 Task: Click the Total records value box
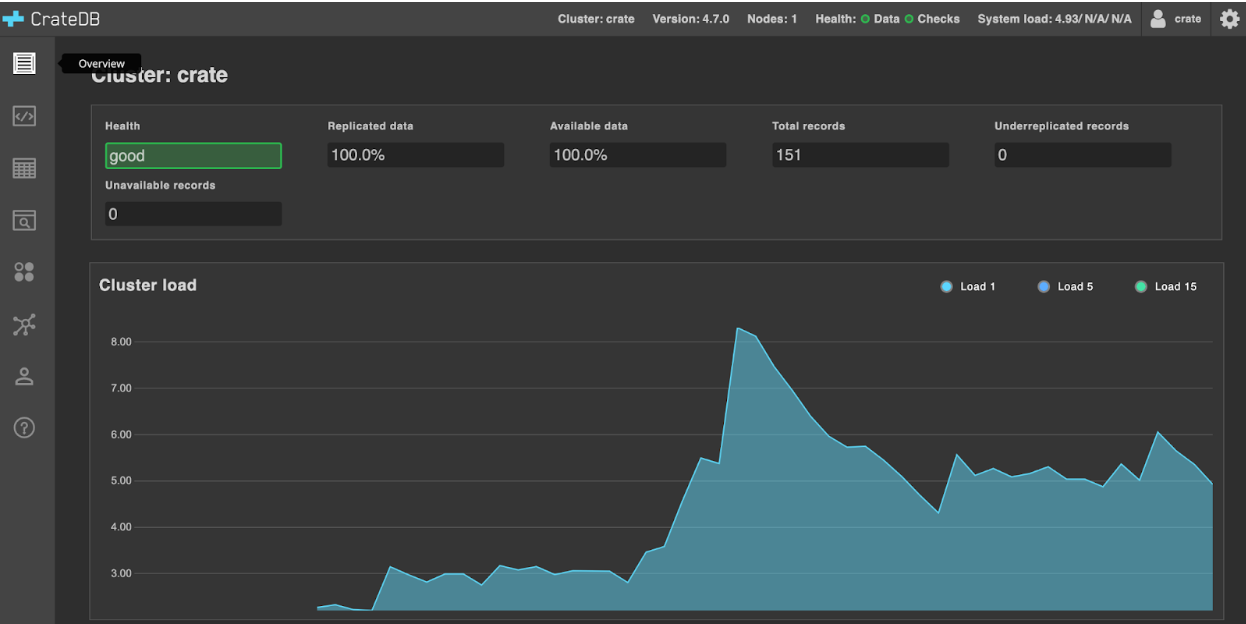[859, 154]
